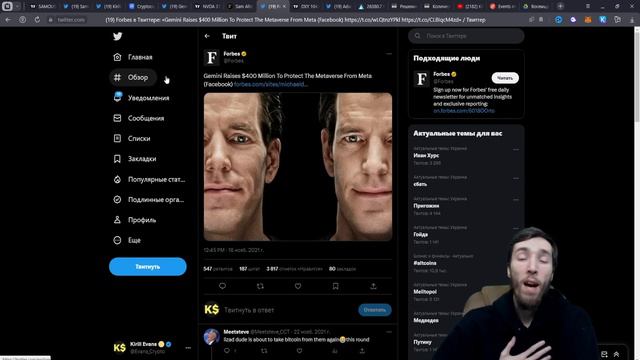Click the Ответить reply button
Viewport: 640px width, 360px height.
coord(375,310)
